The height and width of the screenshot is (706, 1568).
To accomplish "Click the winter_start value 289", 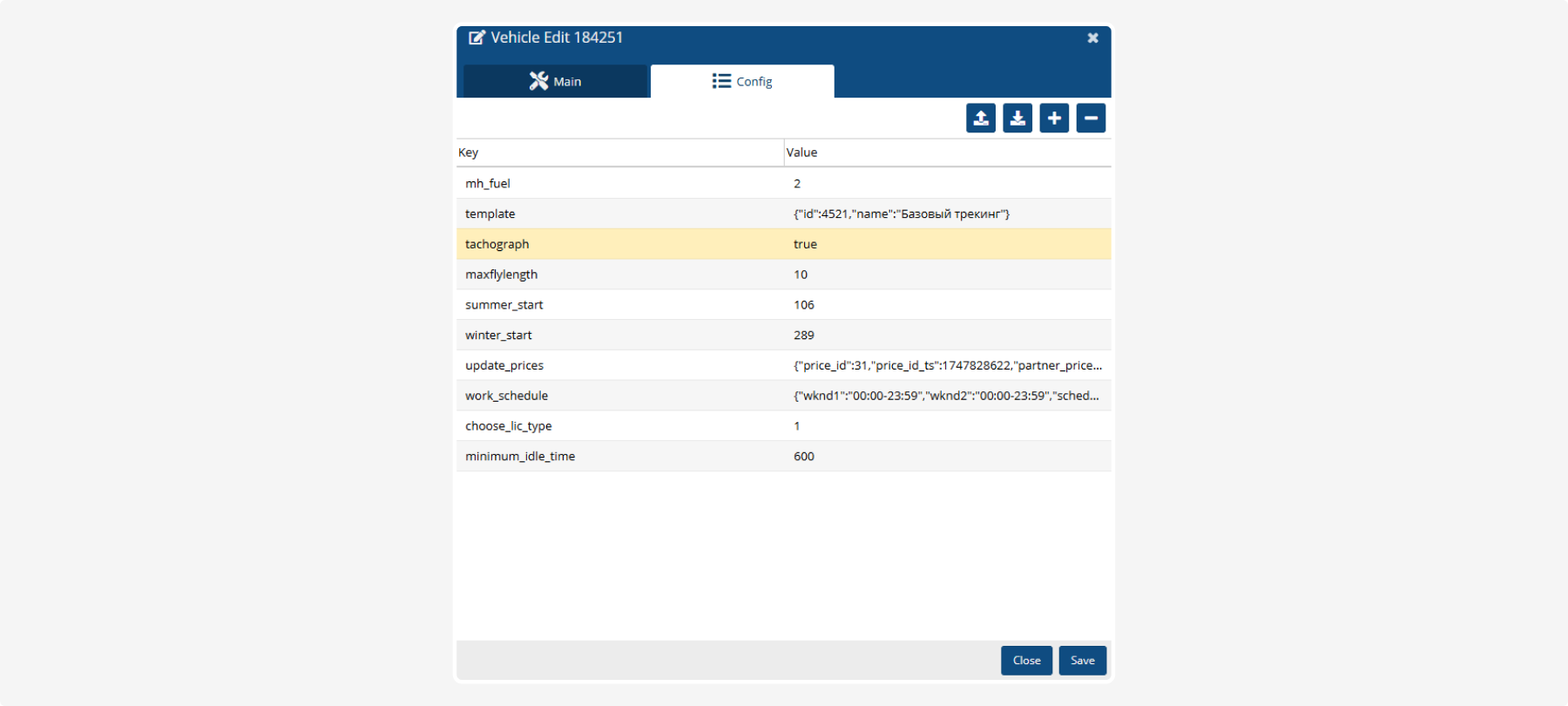I will 804,336.
